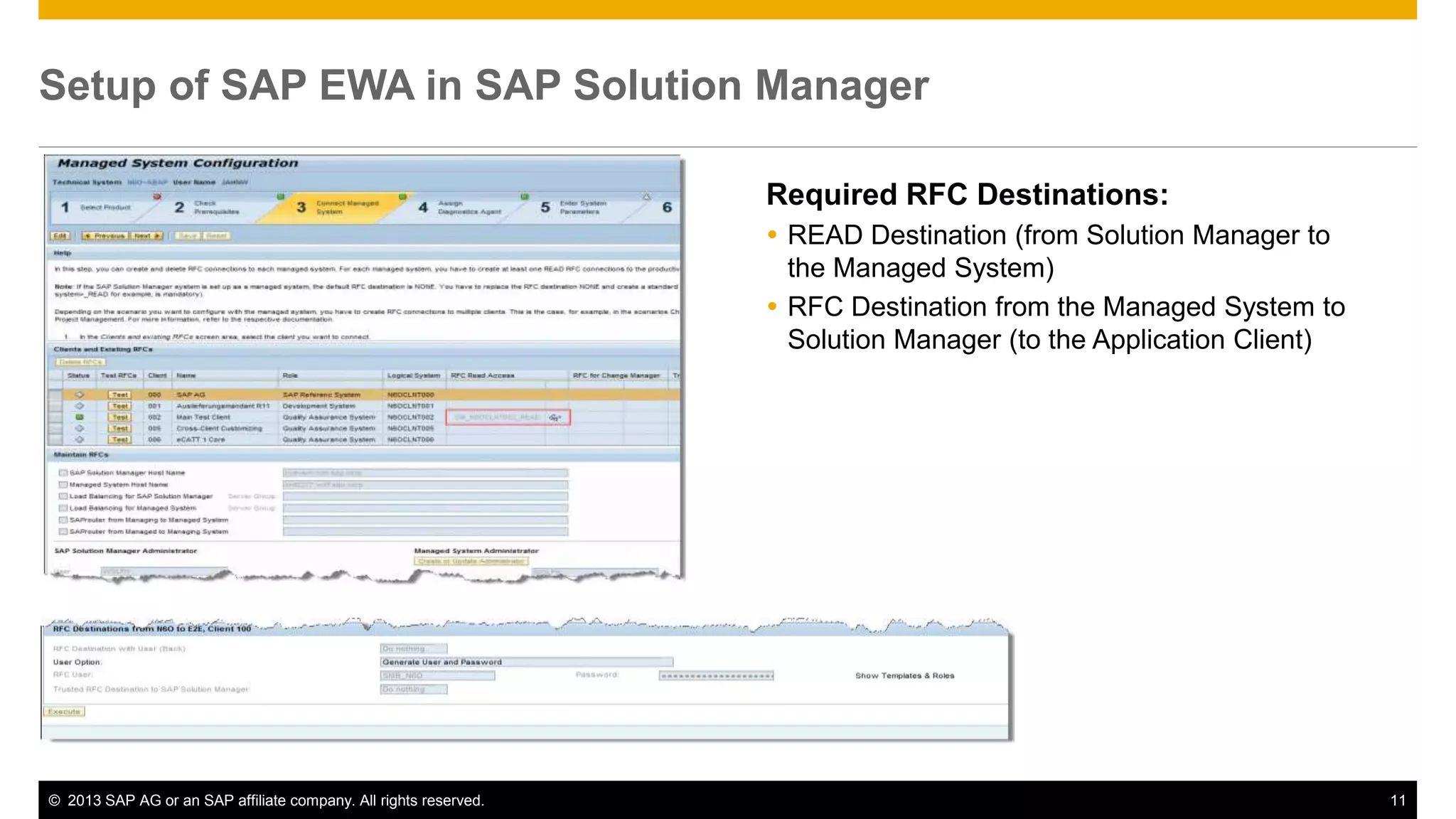This screenshot has height=819, width=1456.
Task: Click the SAP Solution Manager Host Name field
Action: pos(425,473)
